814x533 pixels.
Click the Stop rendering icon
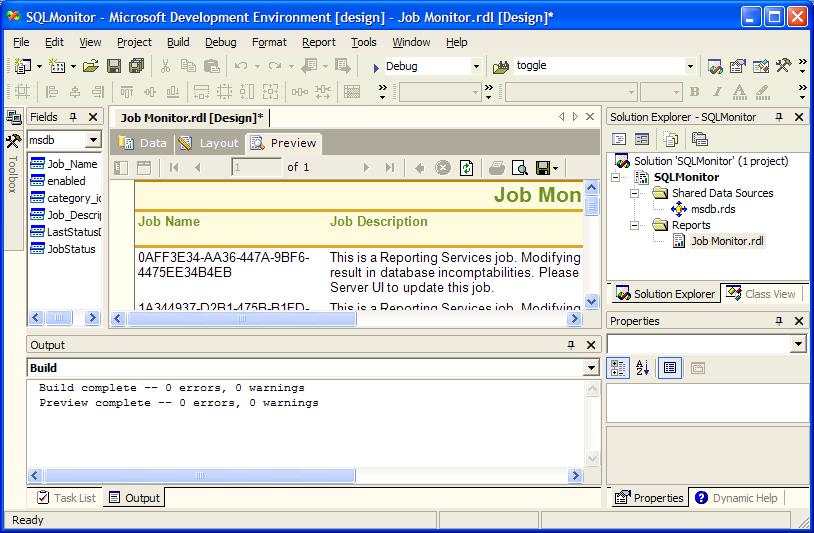tap(443, 168)
